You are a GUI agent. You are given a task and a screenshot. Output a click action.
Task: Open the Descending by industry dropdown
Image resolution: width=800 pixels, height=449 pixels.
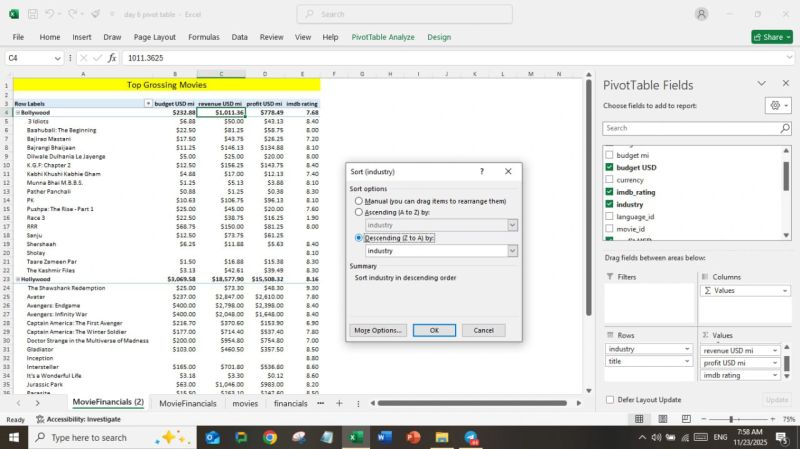[x=512, y=251]
